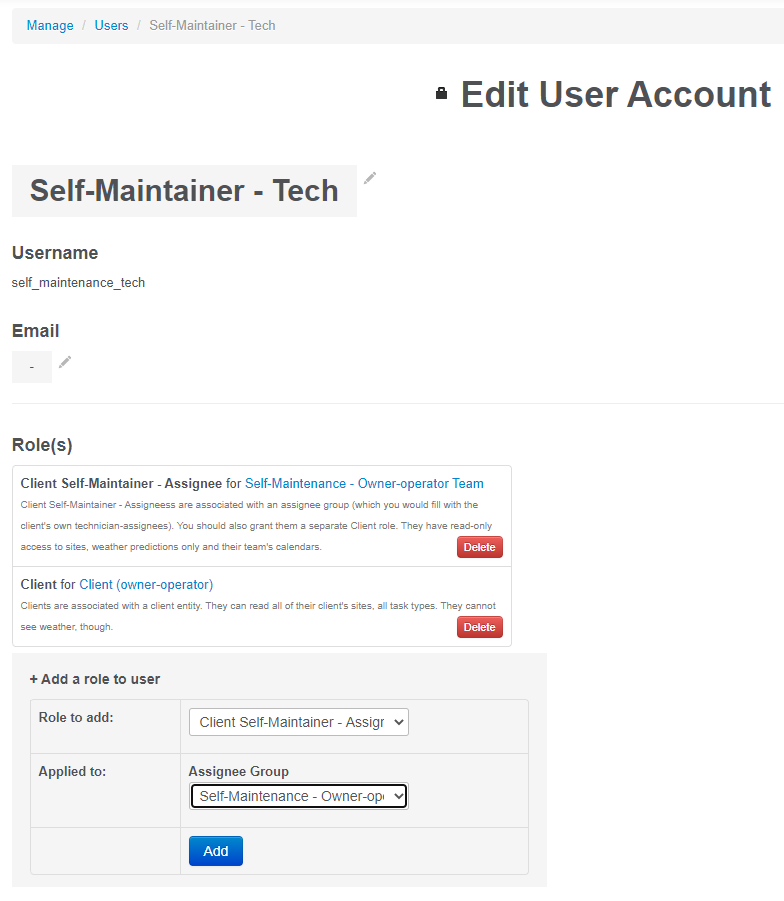Image resolution: width=784 pixels, height=901 pixels.
Task: Select a role in the Role to add selector
Action: click(x=298, y=721)
